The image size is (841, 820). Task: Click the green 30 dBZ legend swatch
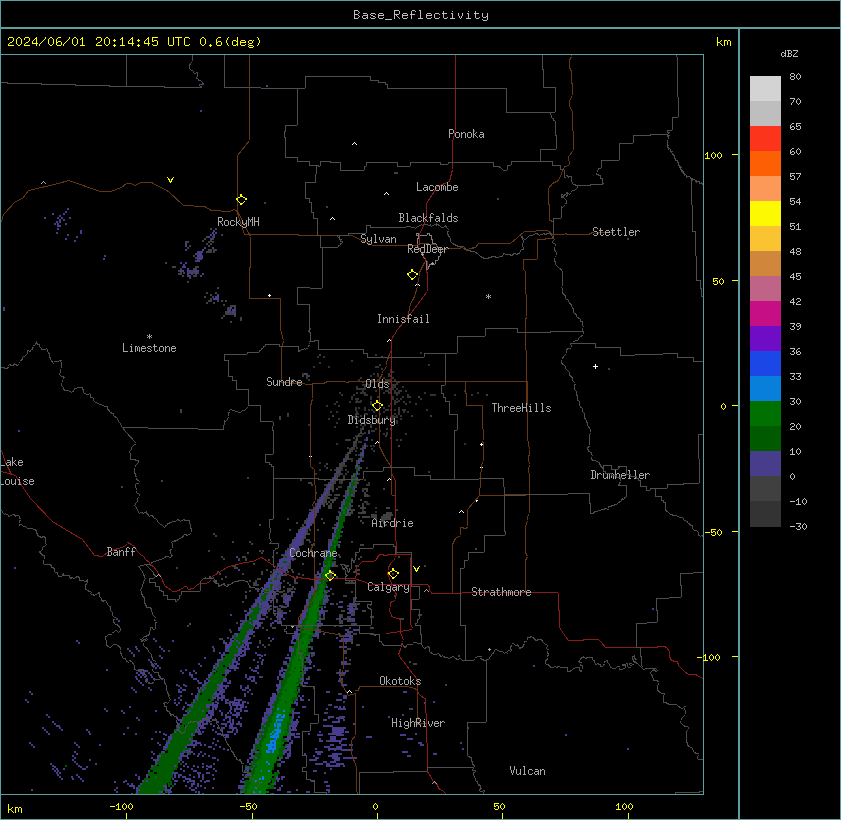click(765, 413)
